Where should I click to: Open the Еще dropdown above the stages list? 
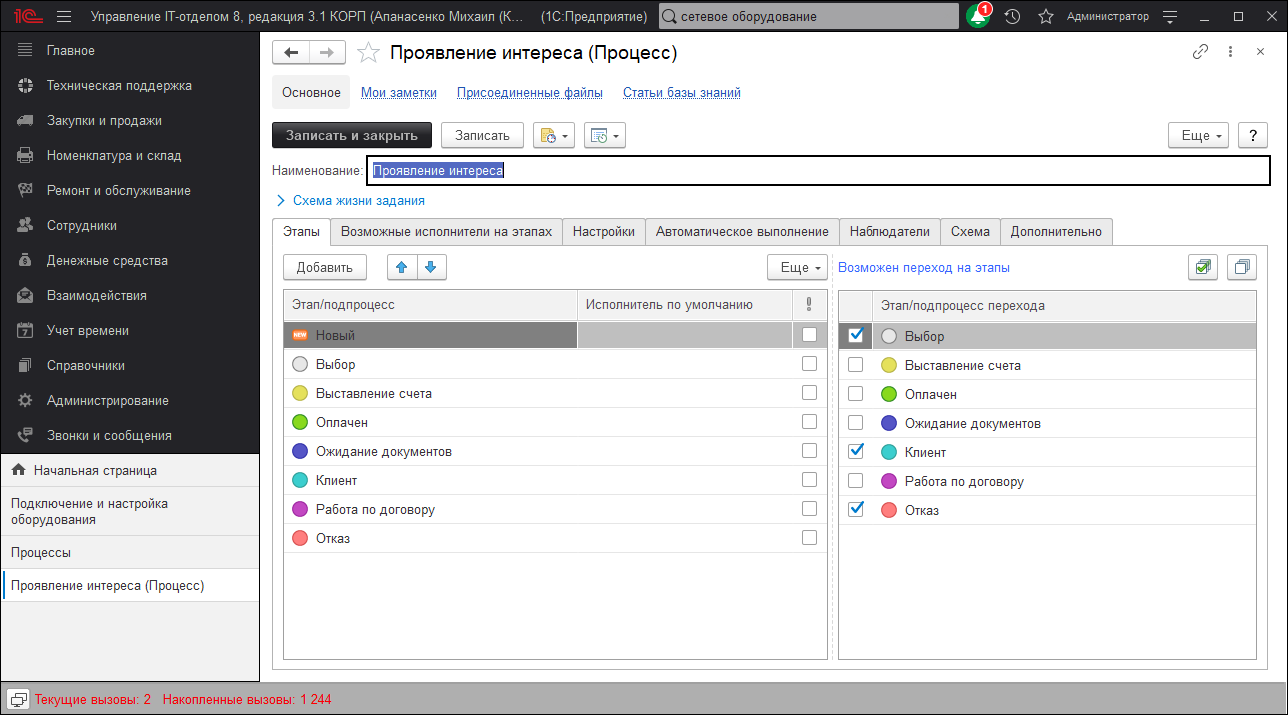(796, 267)
